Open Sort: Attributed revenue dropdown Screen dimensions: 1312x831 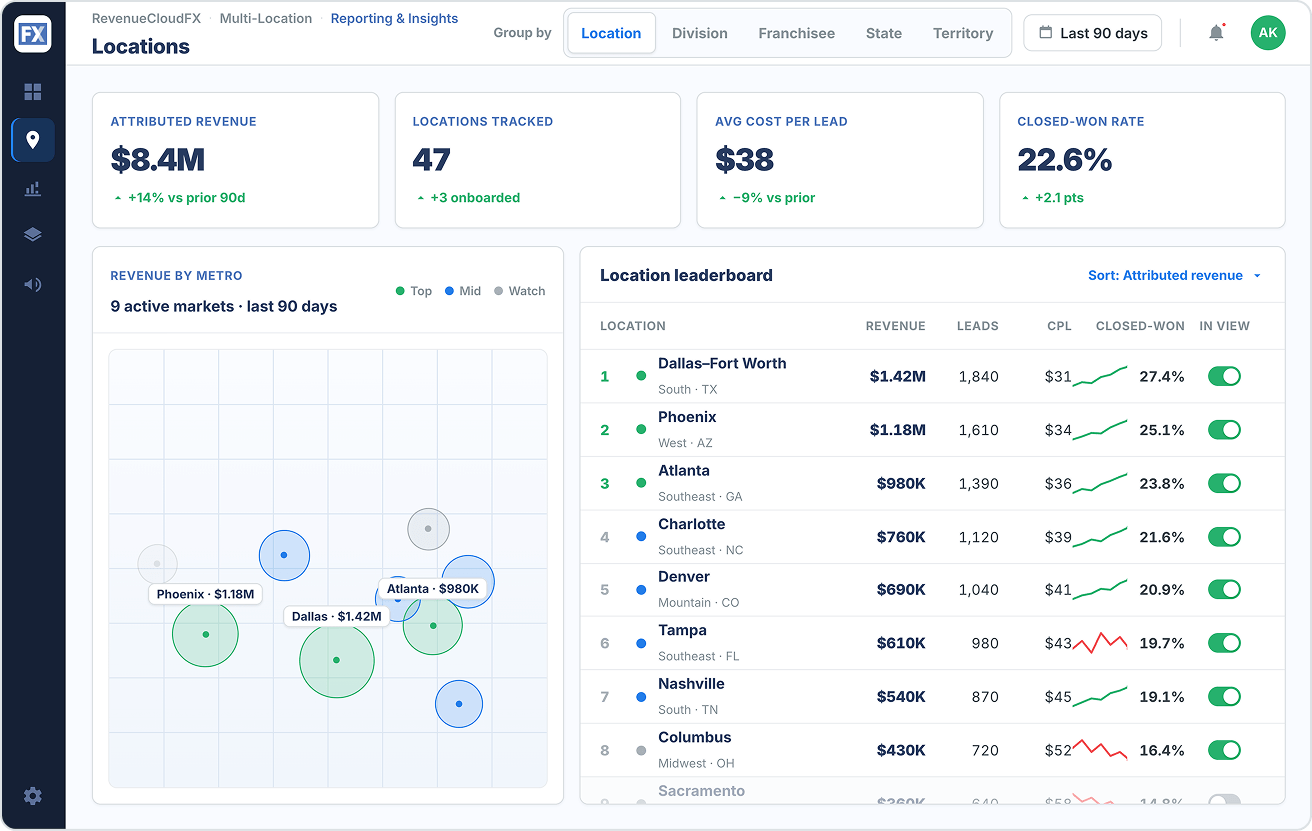pyautogui.click(x=1174, y=275)
